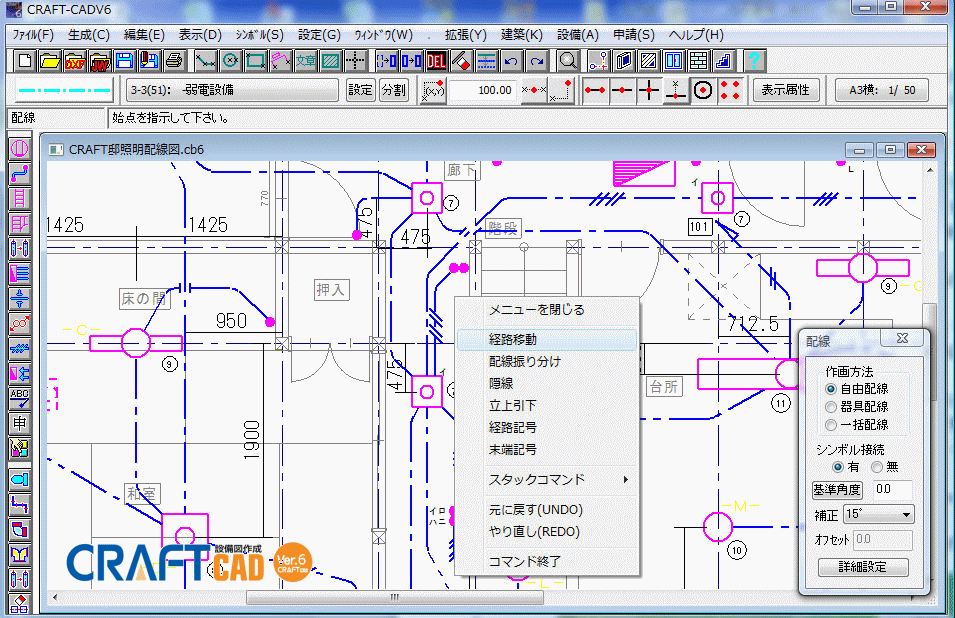Click the 詳細設定 button
This screenshot has height=618, width=955.
coord(863,567)
